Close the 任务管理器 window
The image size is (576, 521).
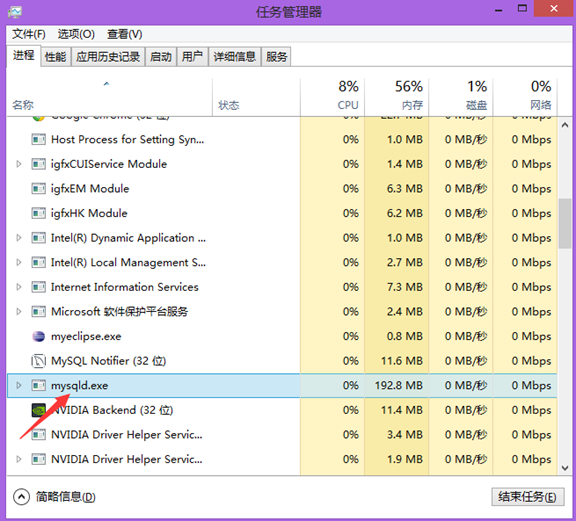coord(554,9)
